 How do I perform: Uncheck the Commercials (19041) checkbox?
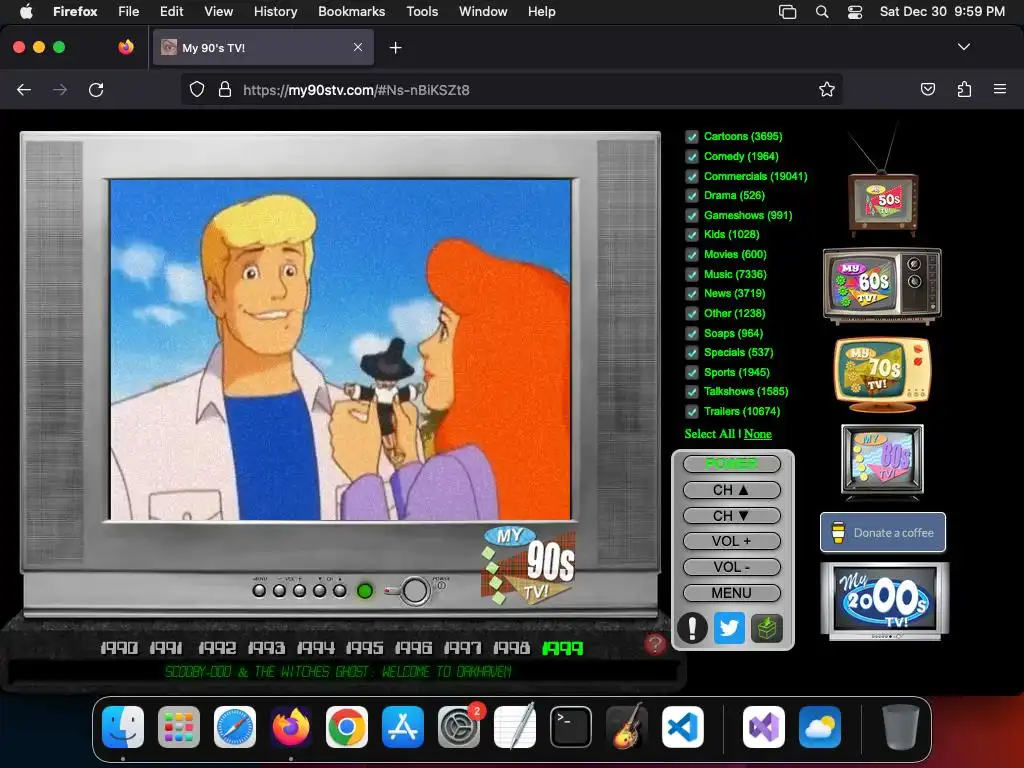point(692,176)
